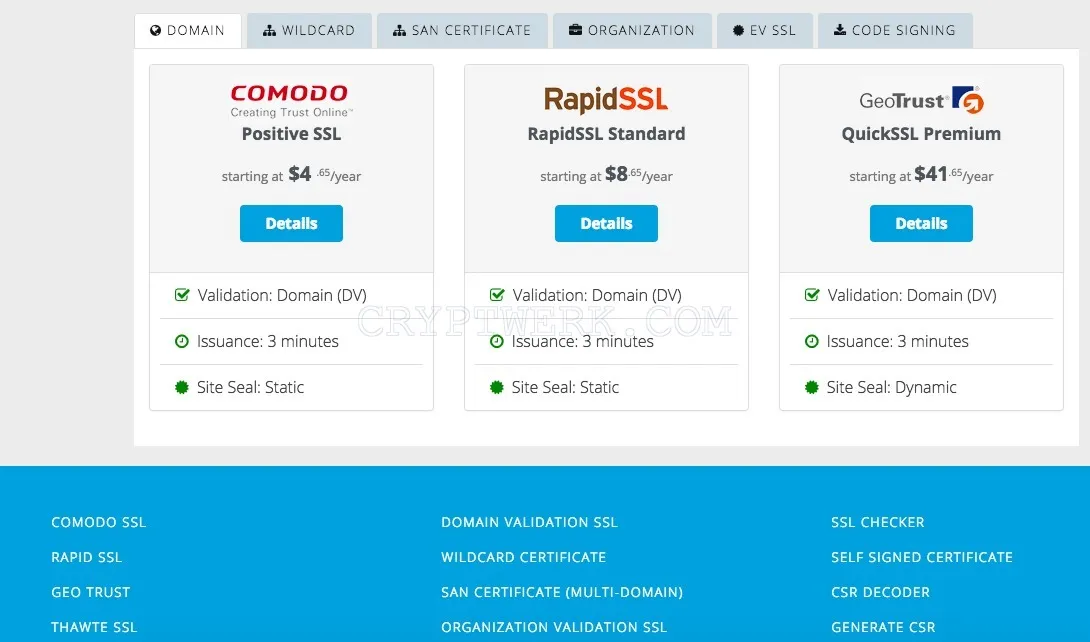Click the Comodo logo
The image size is (1090, 642).
291,101
